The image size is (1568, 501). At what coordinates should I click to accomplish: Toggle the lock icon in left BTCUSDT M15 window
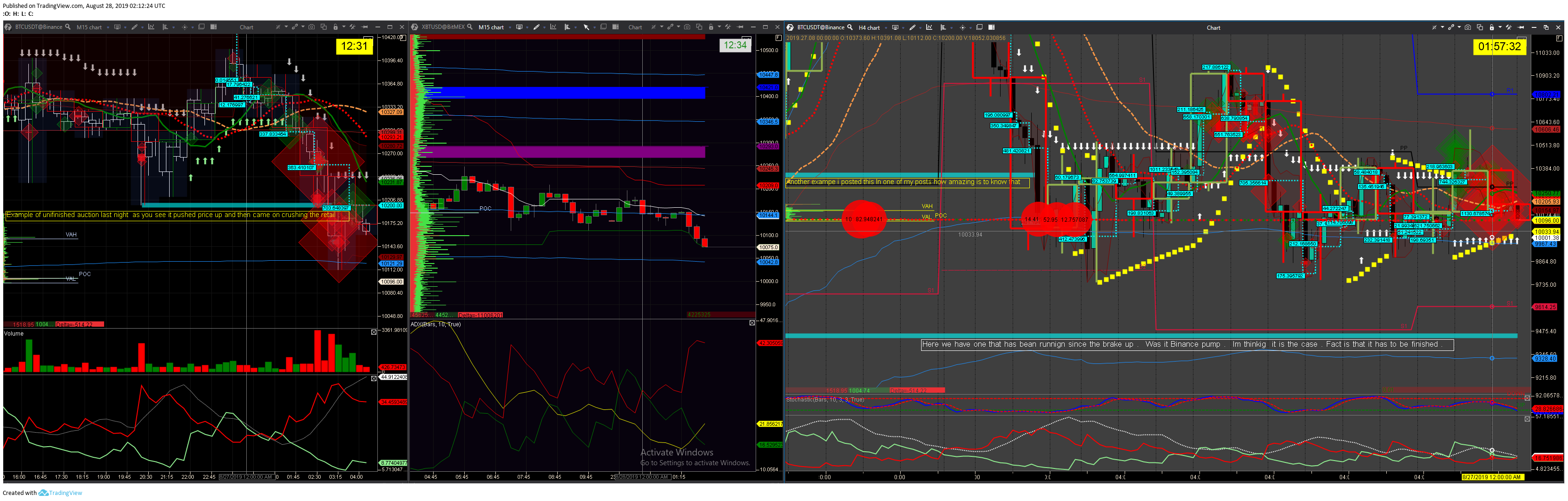click(x=336, y=27)
